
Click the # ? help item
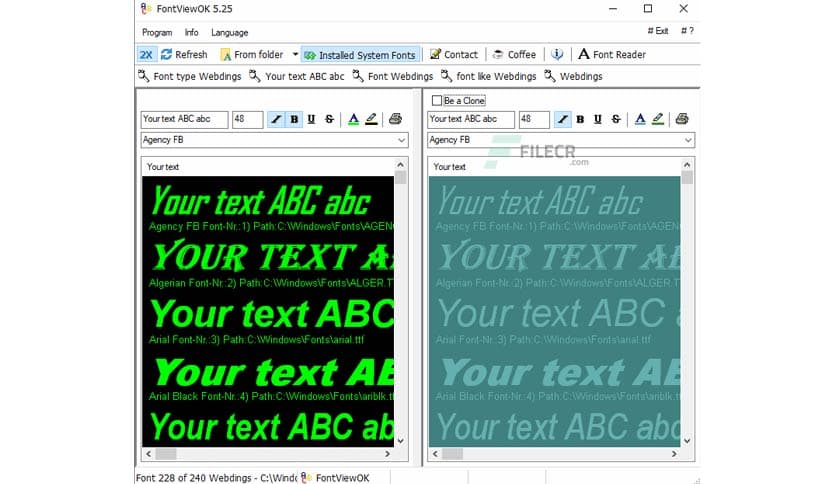(x=687, y=31)
